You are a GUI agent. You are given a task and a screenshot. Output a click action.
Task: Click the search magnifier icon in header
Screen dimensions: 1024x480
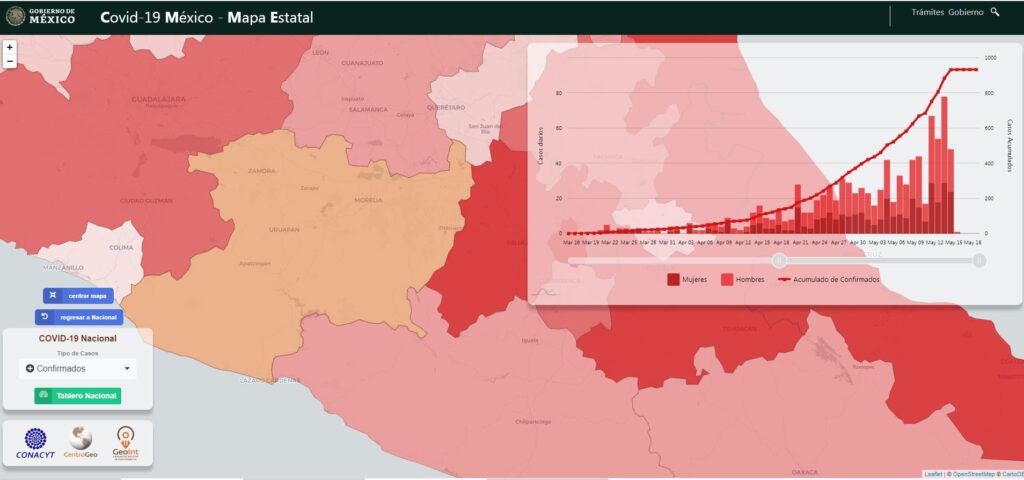click(x=994, y=12)
